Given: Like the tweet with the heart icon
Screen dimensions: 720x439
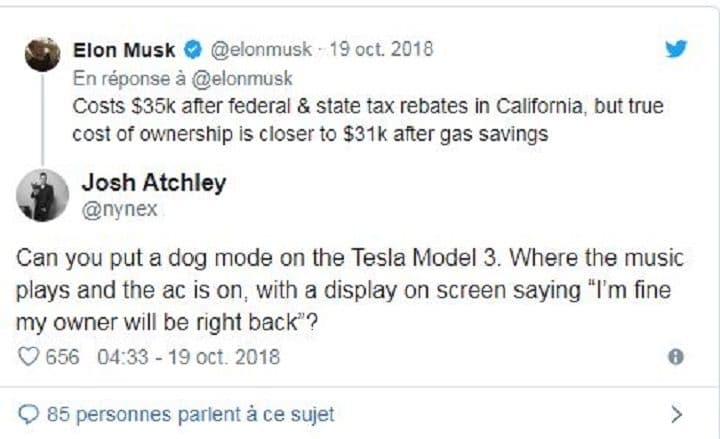Looking at the screenshot, I should tap(27, 356).
